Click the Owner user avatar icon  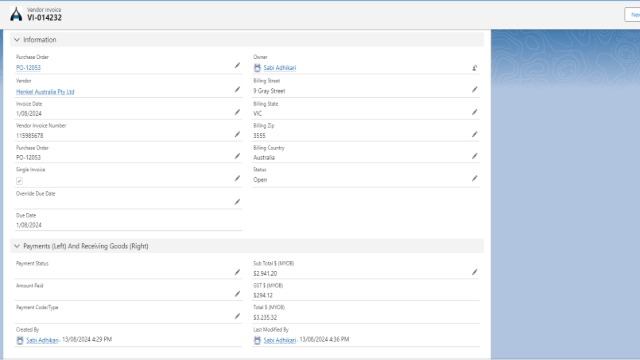pyautogui.click(x=257, y=68)
